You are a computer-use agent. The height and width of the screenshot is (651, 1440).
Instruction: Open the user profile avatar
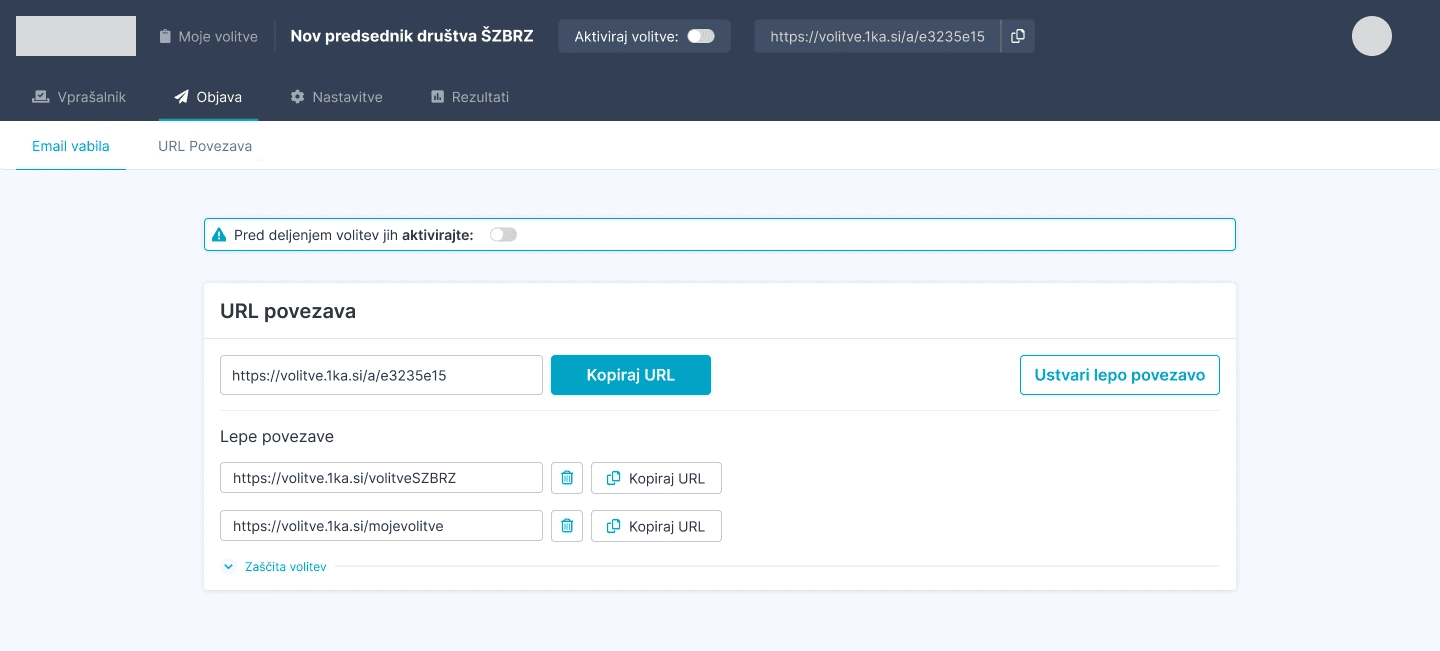point(1371,36)
